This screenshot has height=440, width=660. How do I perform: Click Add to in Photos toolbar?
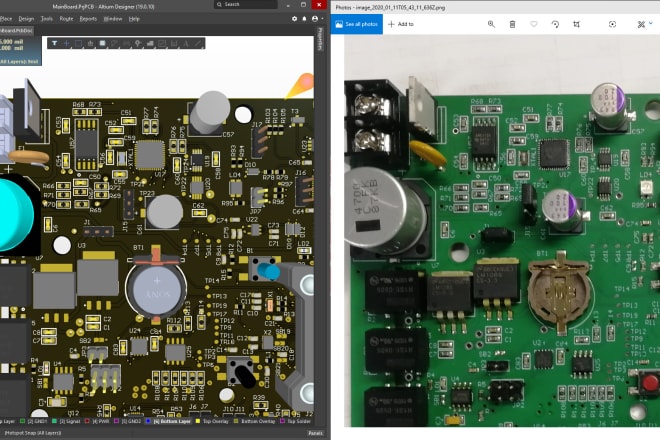click(x=401, y=24)
